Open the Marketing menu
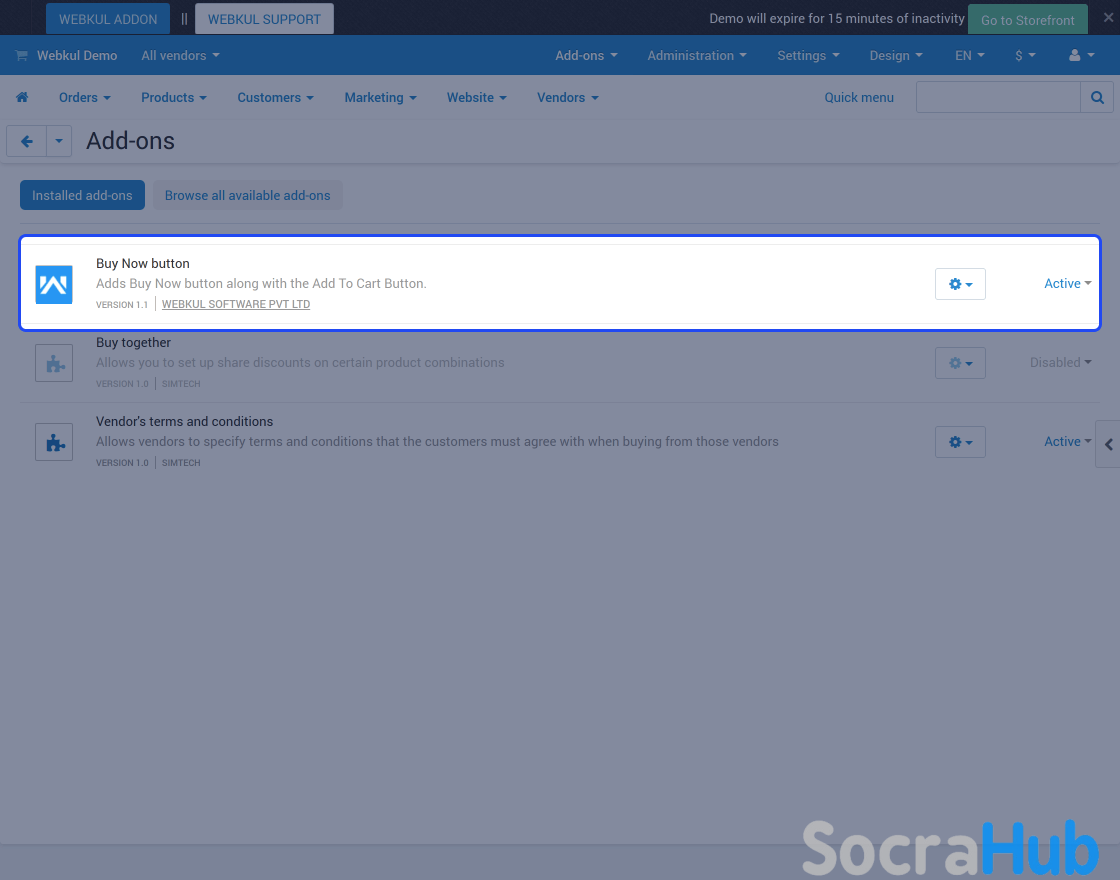Image resolution: width=1120 pixels, height=880 pixels. 381,97
